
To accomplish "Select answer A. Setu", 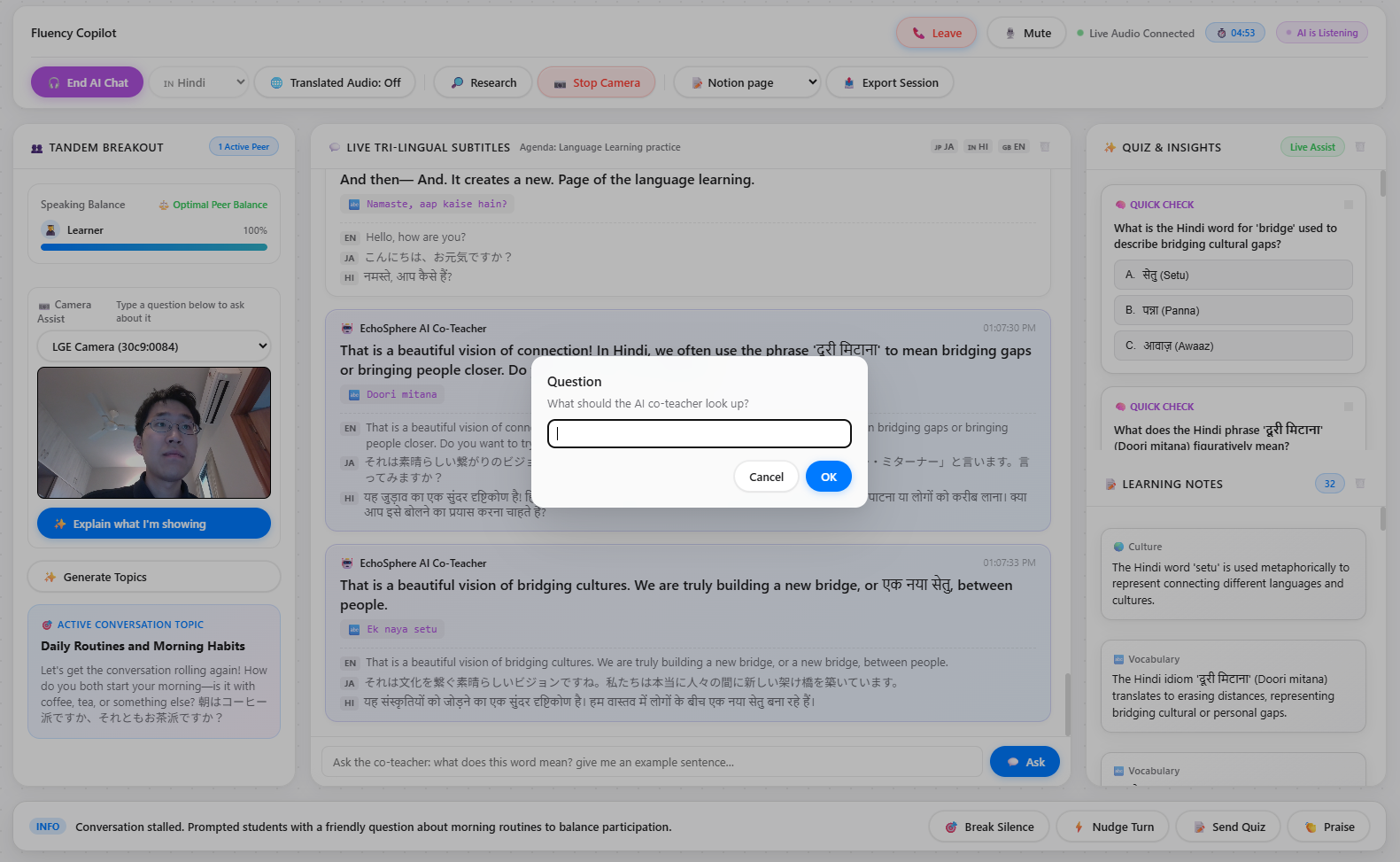I will tap(1233, 275).
